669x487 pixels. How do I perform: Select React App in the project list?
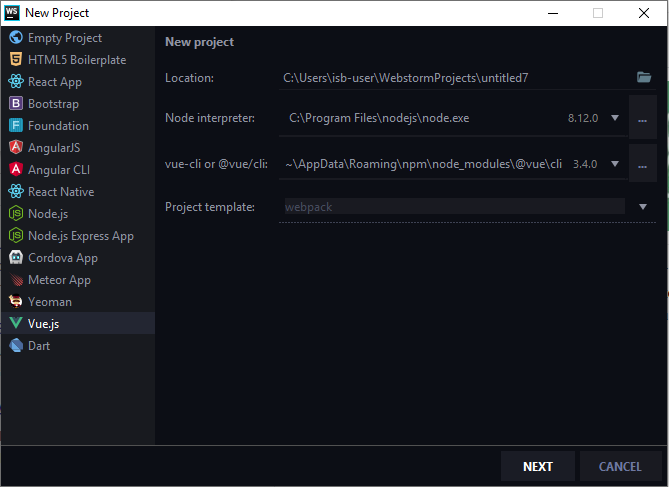[x=78, y=82]
